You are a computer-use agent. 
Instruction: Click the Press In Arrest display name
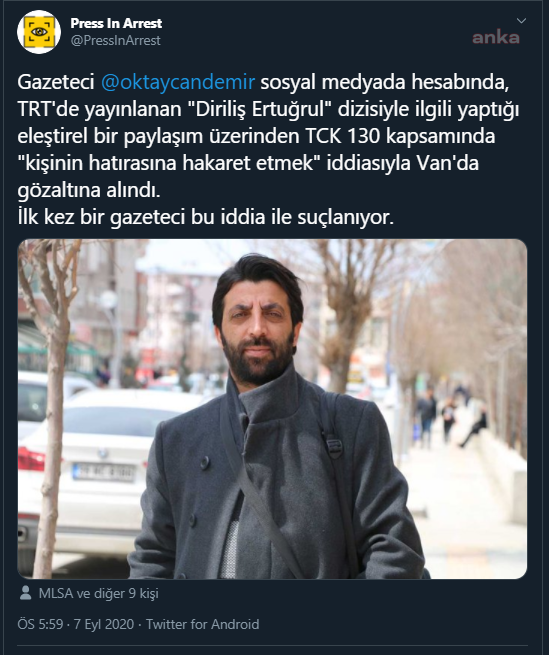coord(116,23)
